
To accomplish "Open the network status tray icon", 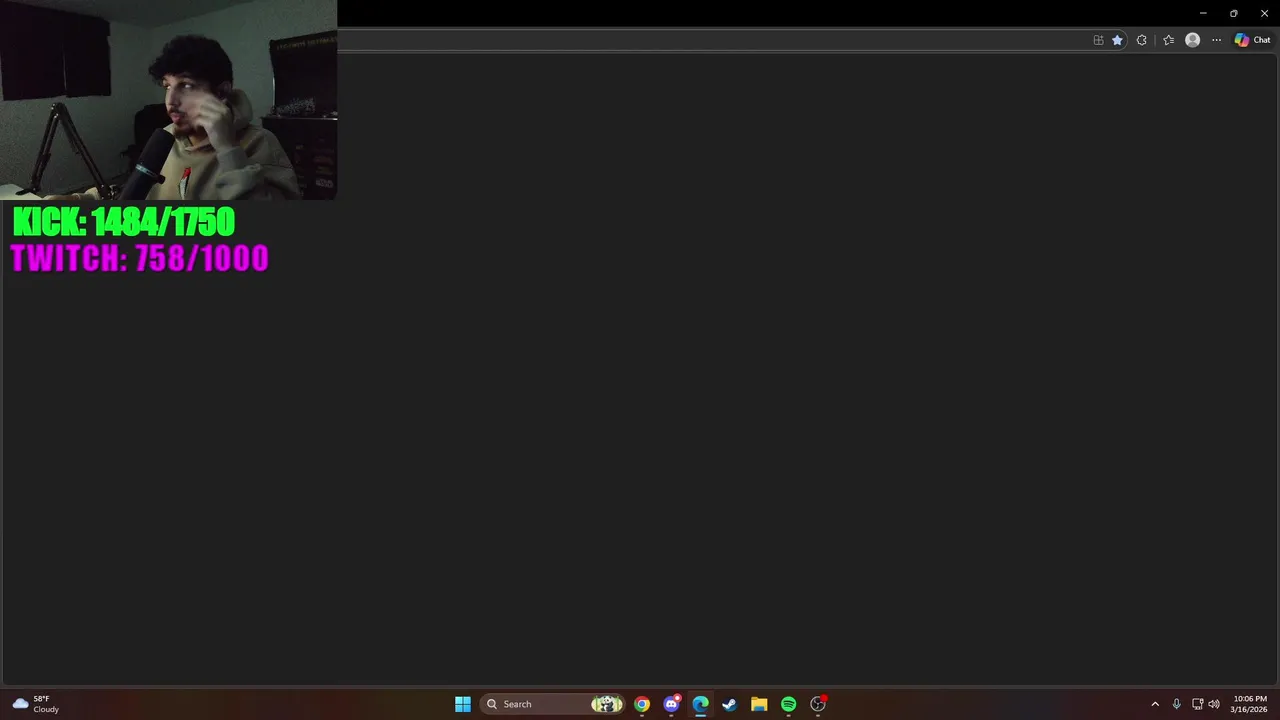I will 1197,704.
